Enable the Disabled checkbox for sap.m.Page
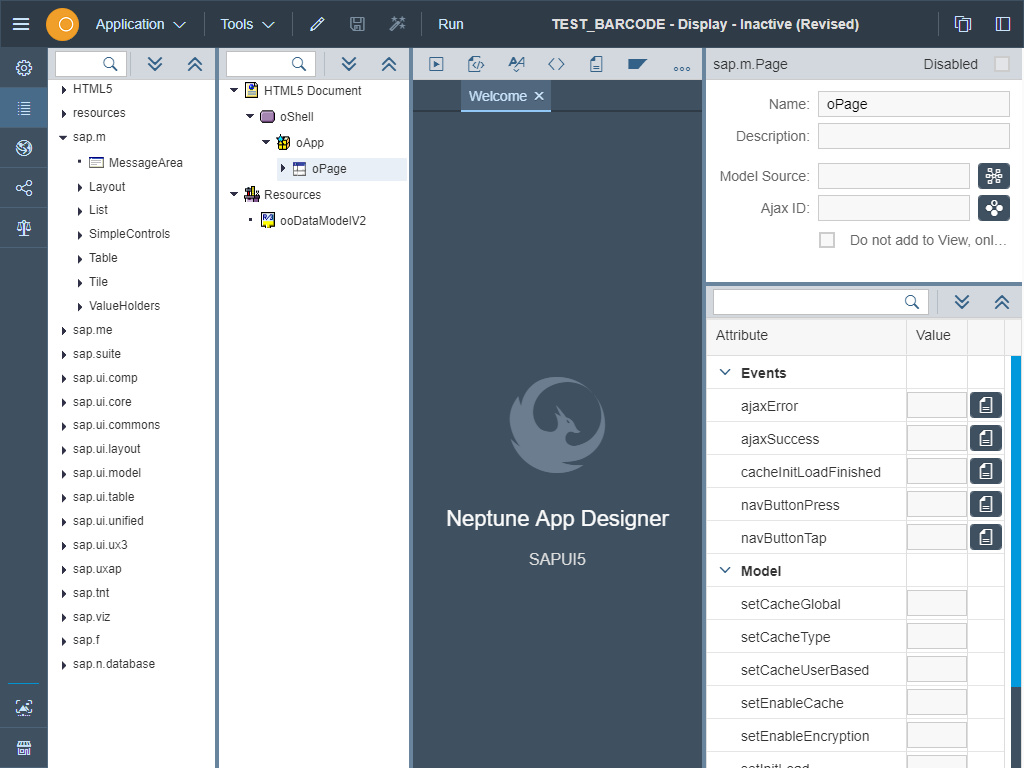The width and height of the screenshot is (1024, 768). click(1000, 63)
